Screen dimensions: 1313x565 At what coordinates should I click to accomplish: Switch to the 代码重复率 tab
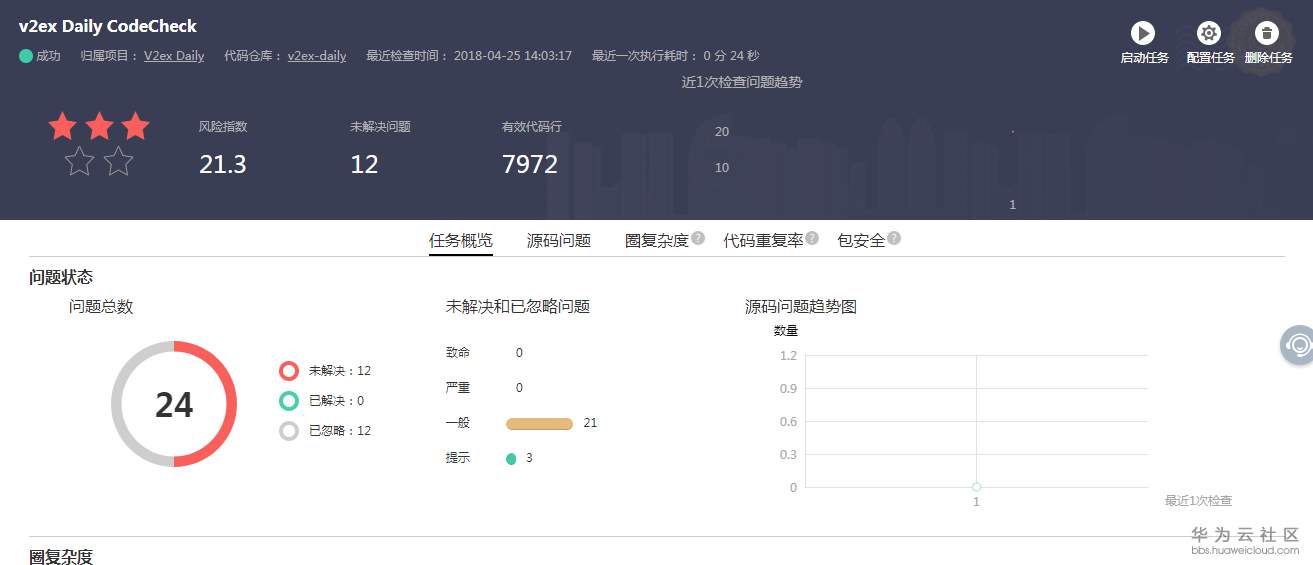pyautogui.click(x=763, y=241)
